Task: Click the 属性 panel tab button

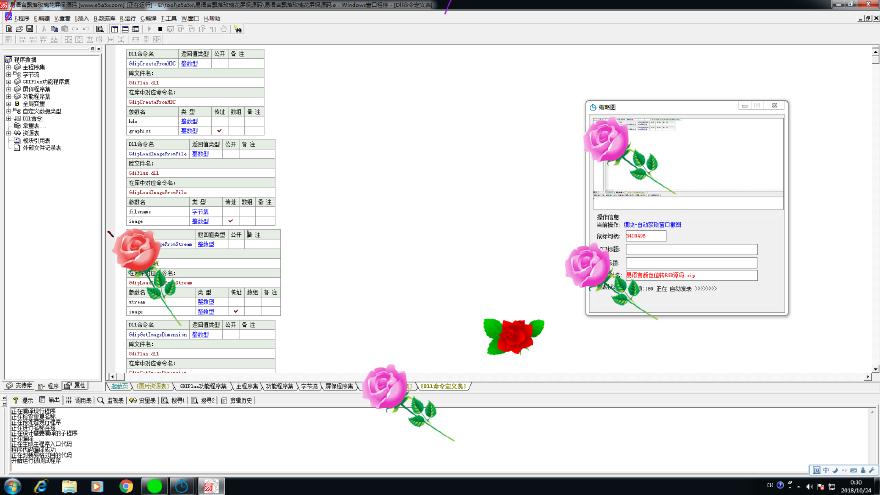Action: point(75,385)
